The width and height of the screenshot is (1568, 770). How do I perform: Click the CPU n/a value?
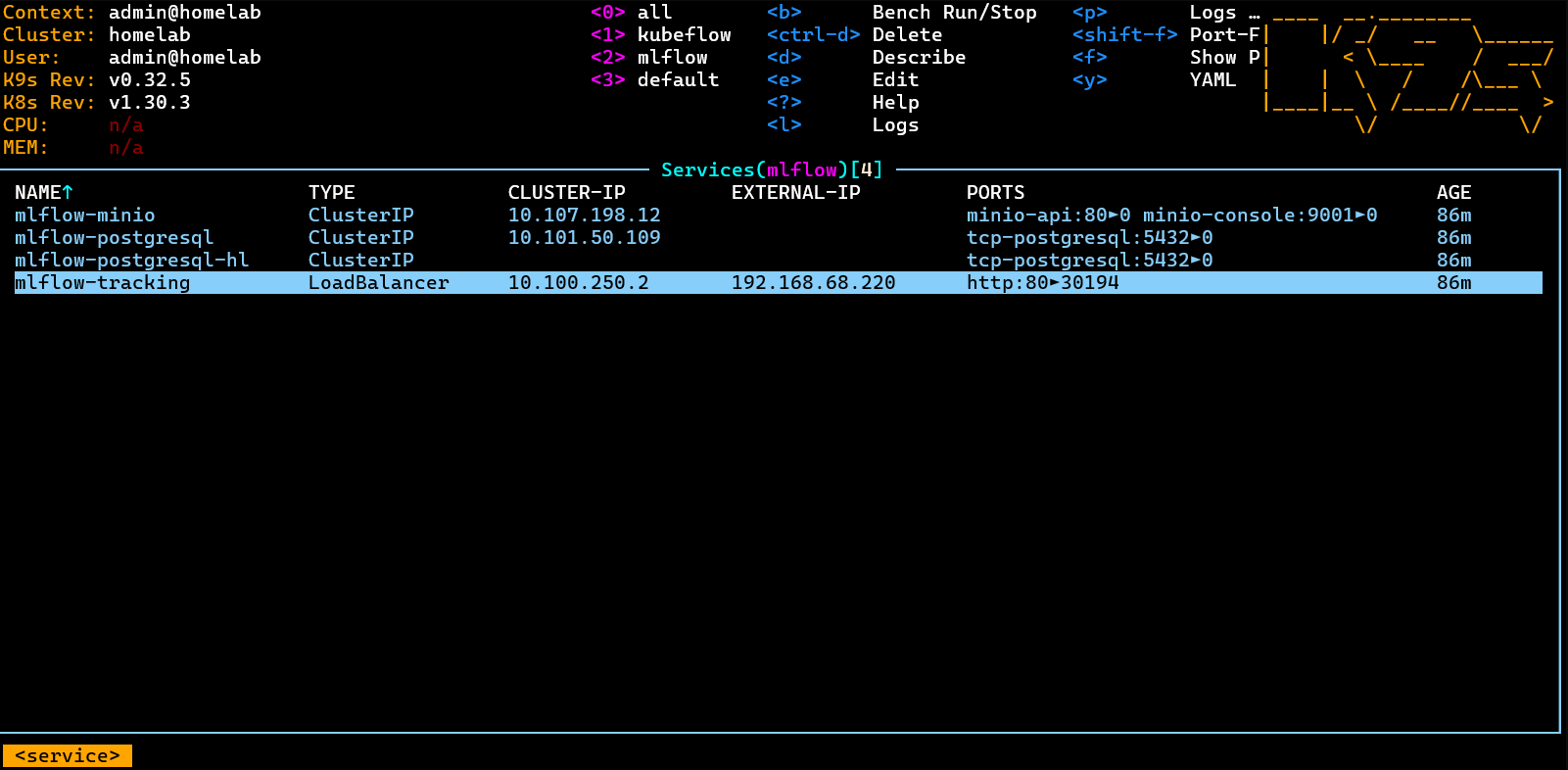(126, 124)
